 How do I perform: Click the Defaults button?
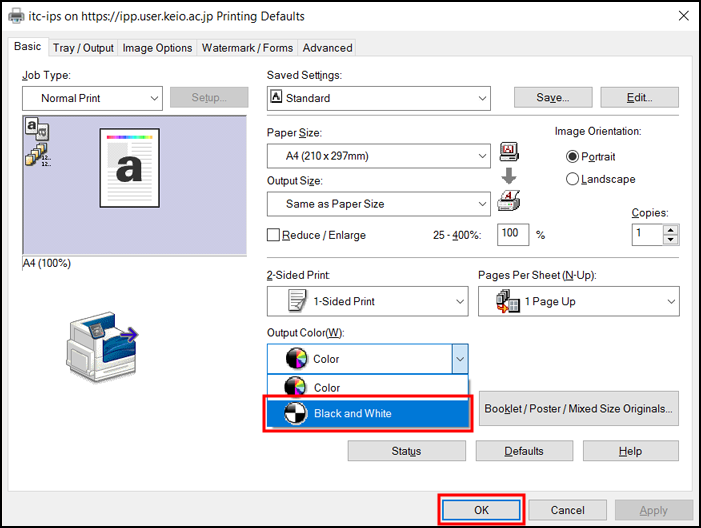pyautogui.click(x=524, y=451)
